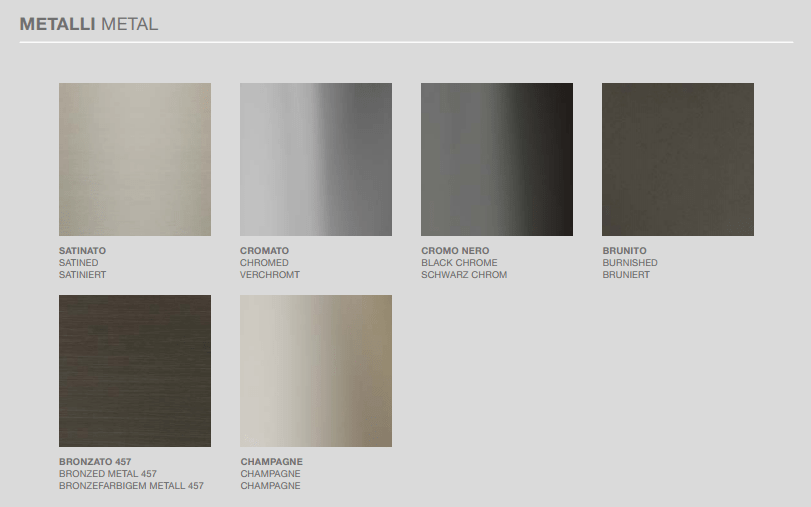Choose the Brunito burnished swatch
This screenshot has width=811, height=507.
678,159
